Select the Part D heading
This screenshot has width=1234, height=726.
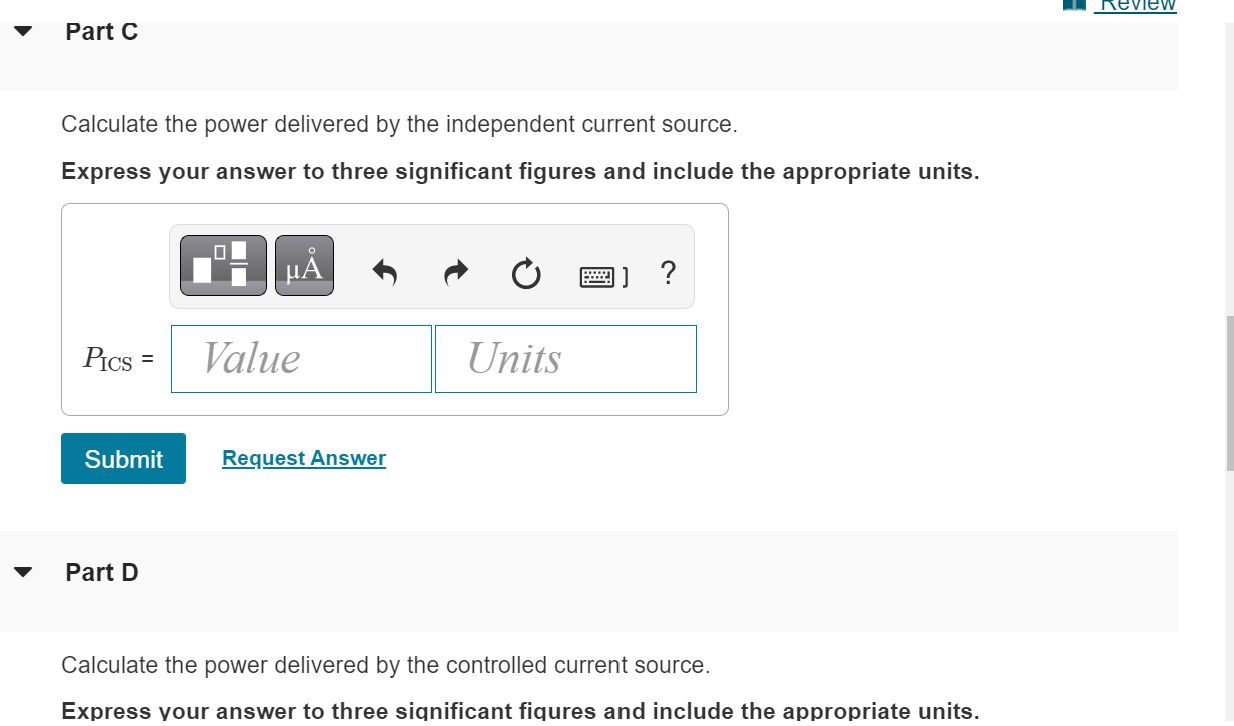click(x=101, y=572)
